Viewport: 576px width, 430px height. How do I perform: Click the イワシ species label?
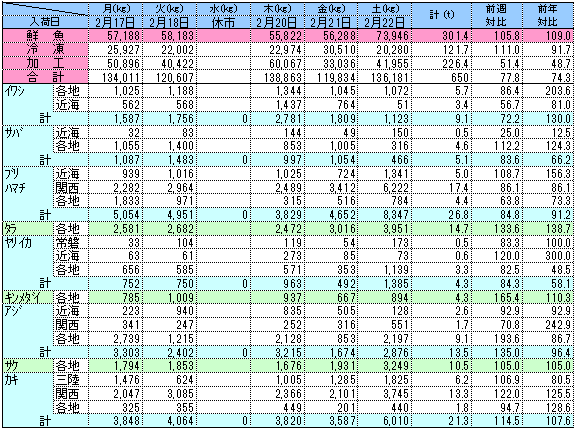pyautogui.click(x=15, y=91)
